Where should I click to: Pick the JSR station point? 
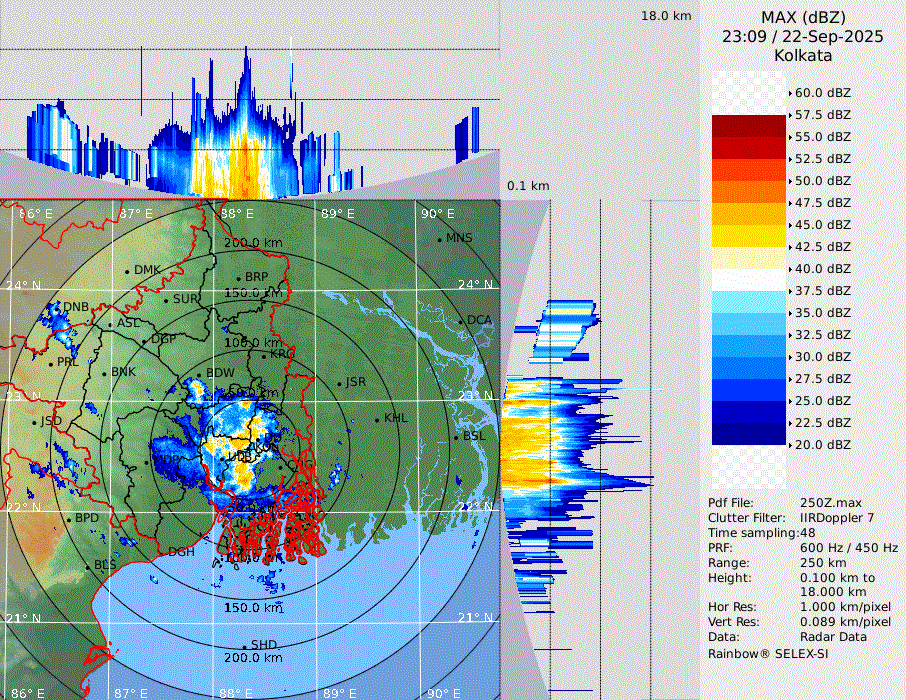pyautogui.click(x=338, y=384)
